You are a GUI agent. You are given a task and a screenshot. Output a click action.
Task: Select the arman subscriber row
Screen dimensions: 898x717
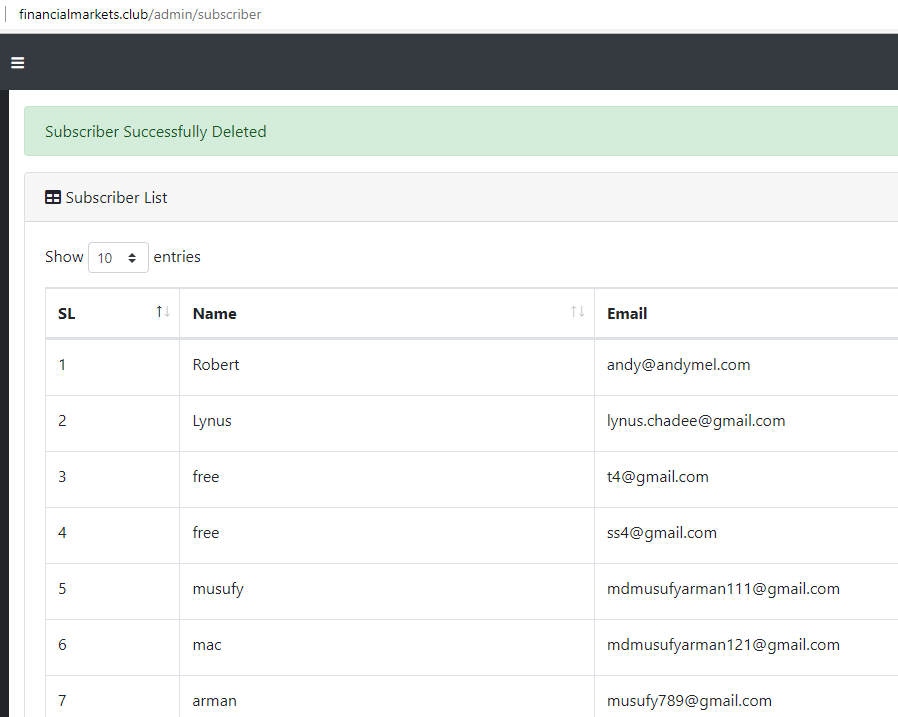pos(214,700)
